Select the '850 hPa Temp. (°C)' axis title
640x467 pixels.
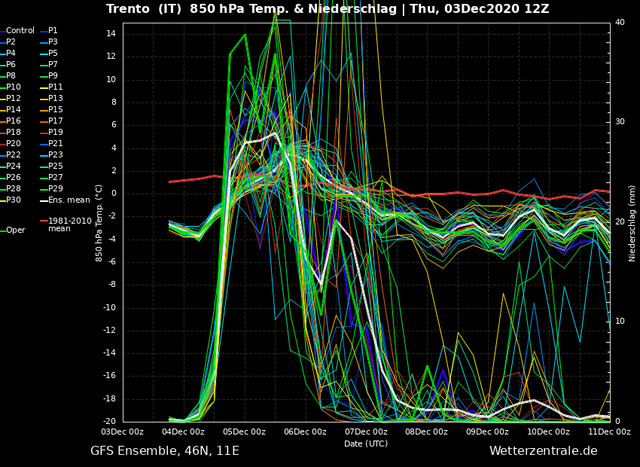(x=99, y=223)
